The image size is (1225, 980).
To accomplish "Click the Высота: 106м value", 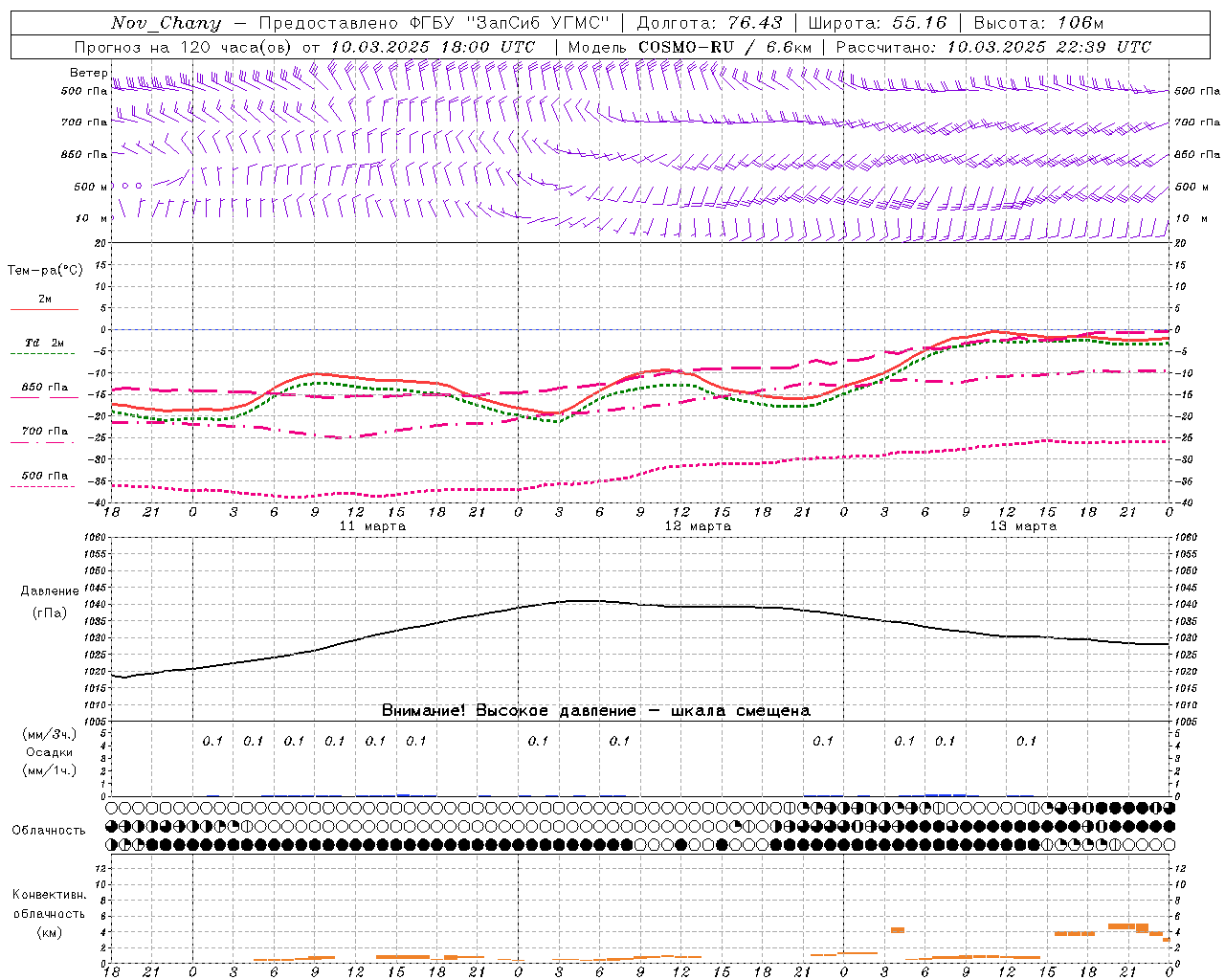I will (1038, 23).
